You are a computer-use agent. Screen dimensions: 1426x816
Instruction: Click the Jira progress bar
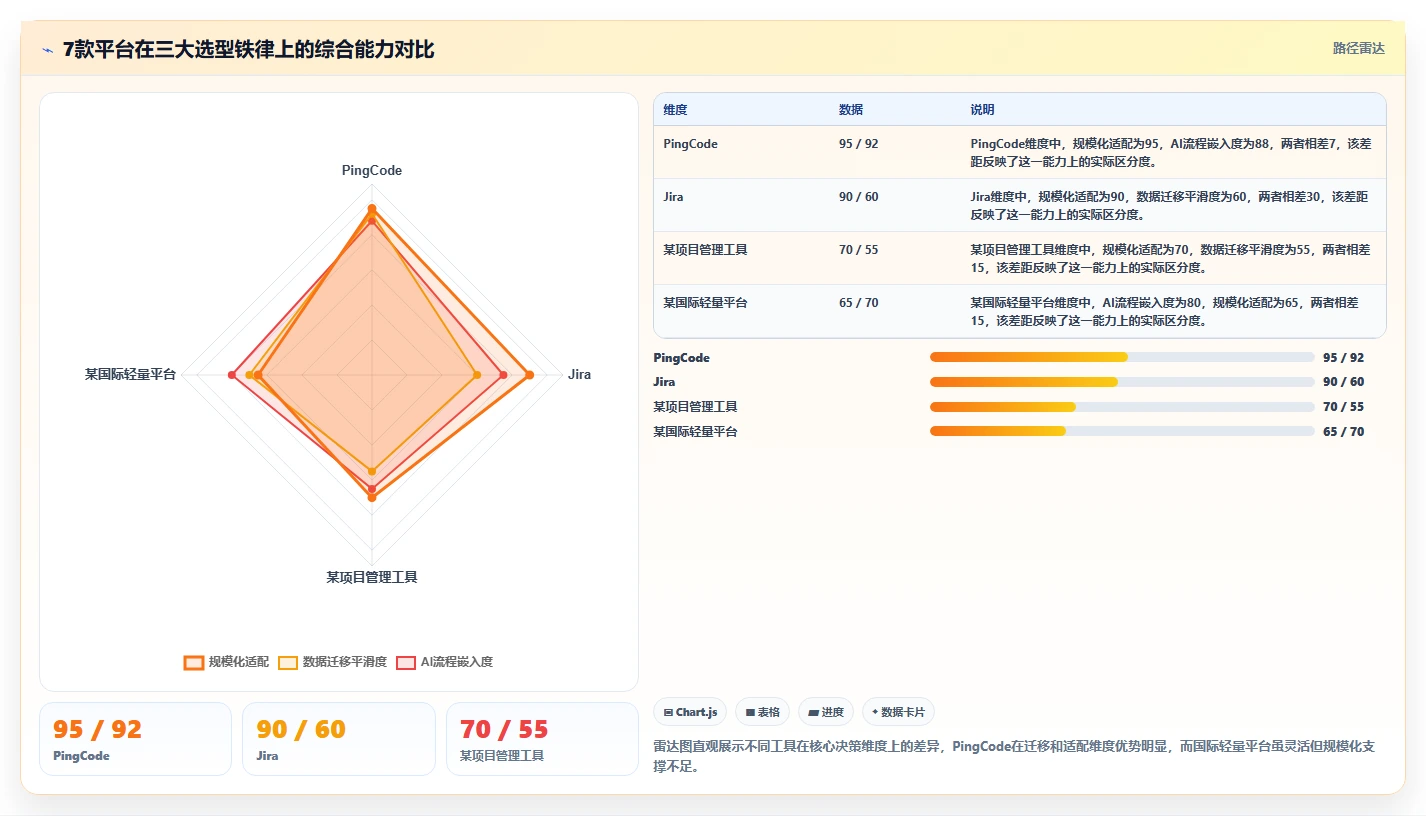coord(1122,382)
